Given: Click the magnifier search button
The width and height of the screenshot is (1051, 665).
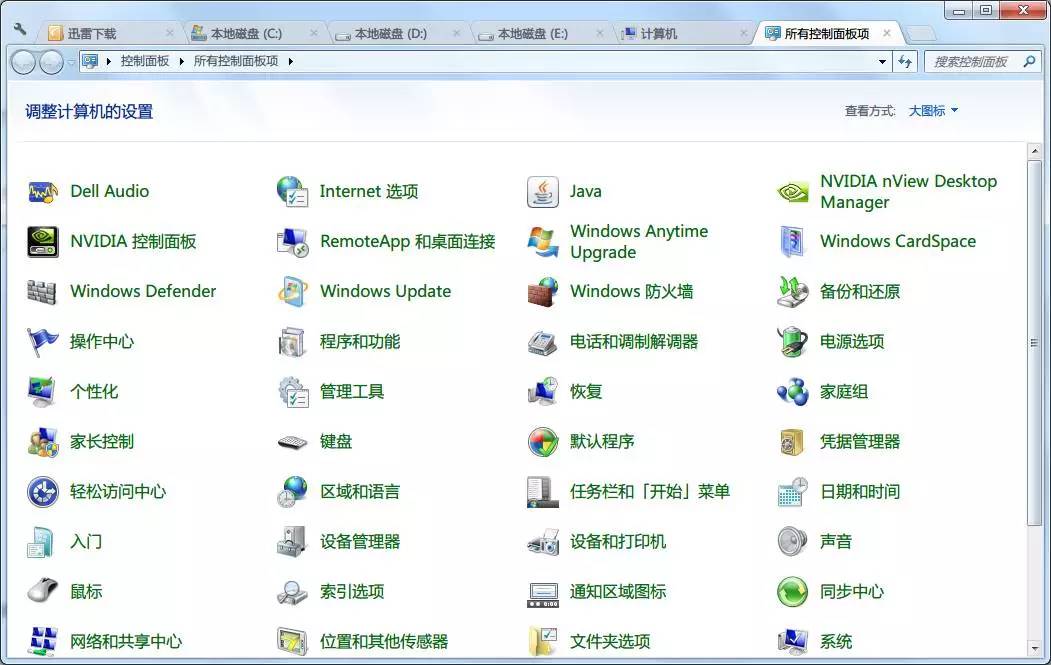Looking at the screenshot, I should [1030, 62].
